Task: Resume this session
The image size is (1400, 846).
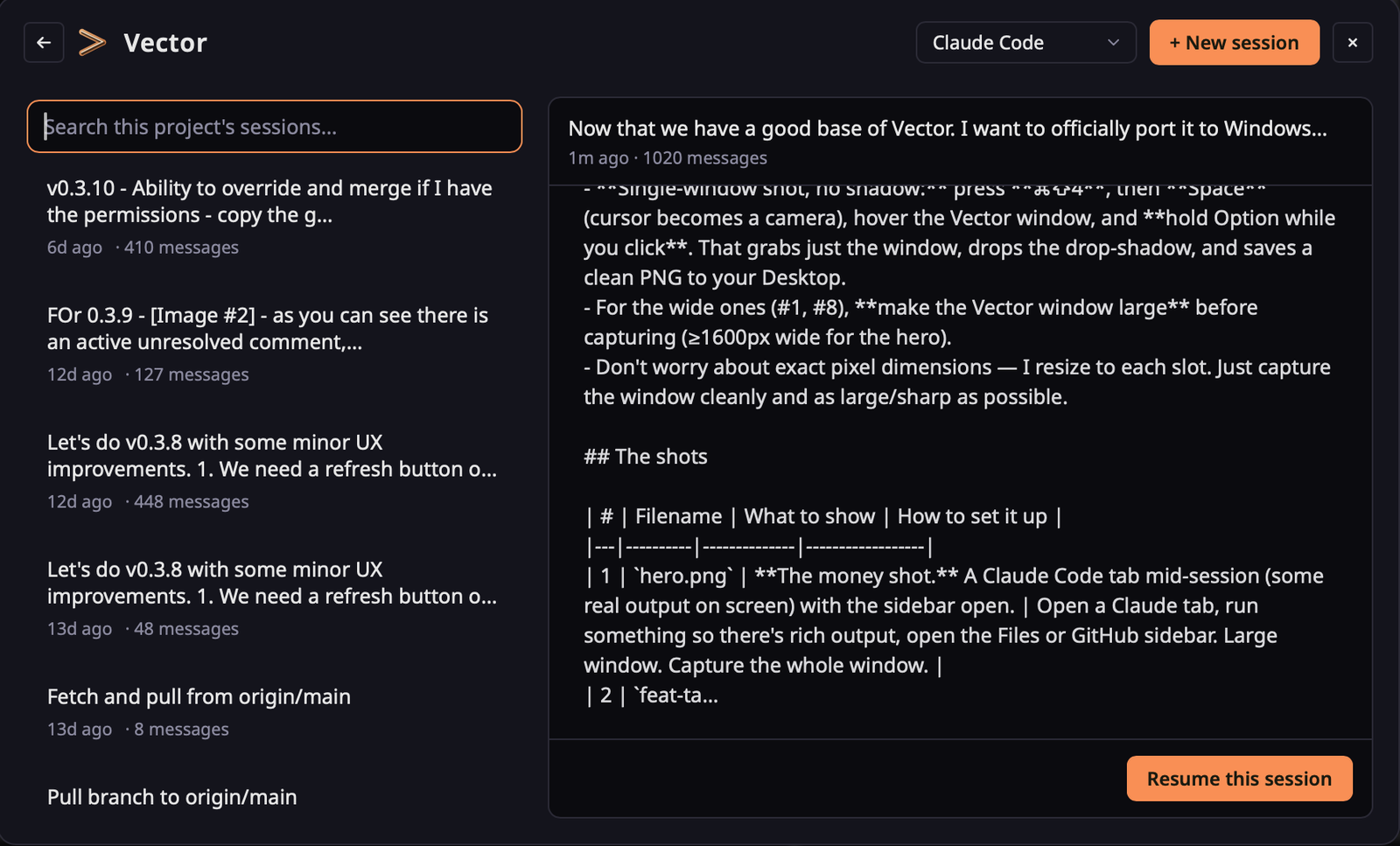Action: 1239,779
